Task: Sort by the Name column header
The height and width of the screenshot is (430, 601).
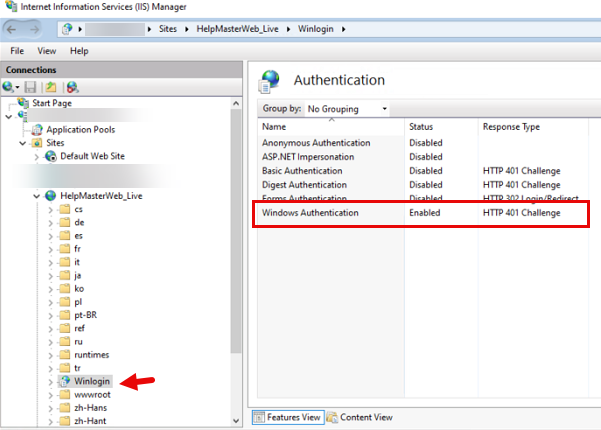Action: [331, 127]
